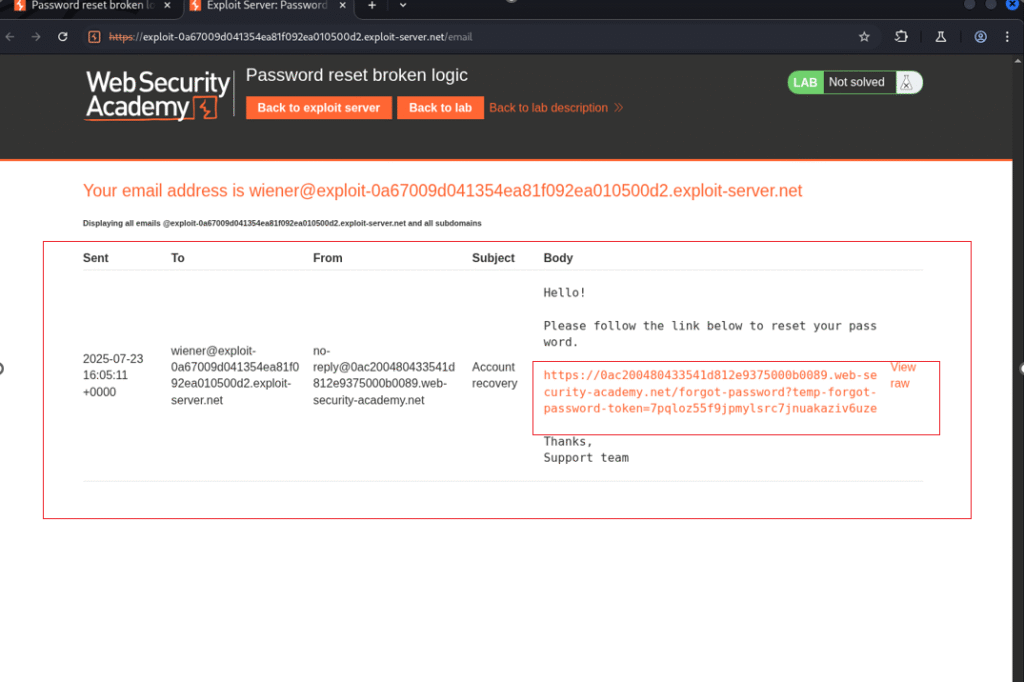Click the Hello! text in email body
1024x682 pixels.
[x=564, y=293]
